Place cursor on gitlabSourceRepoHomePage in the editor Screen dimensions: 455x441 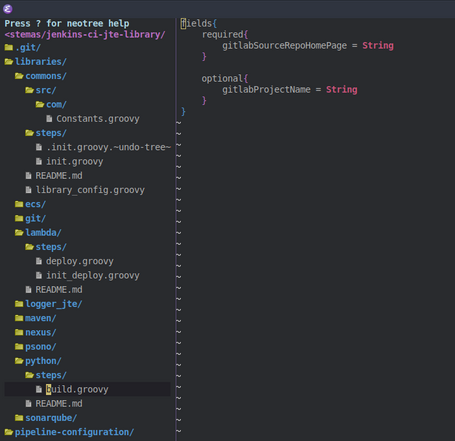[x=284, y=46]
